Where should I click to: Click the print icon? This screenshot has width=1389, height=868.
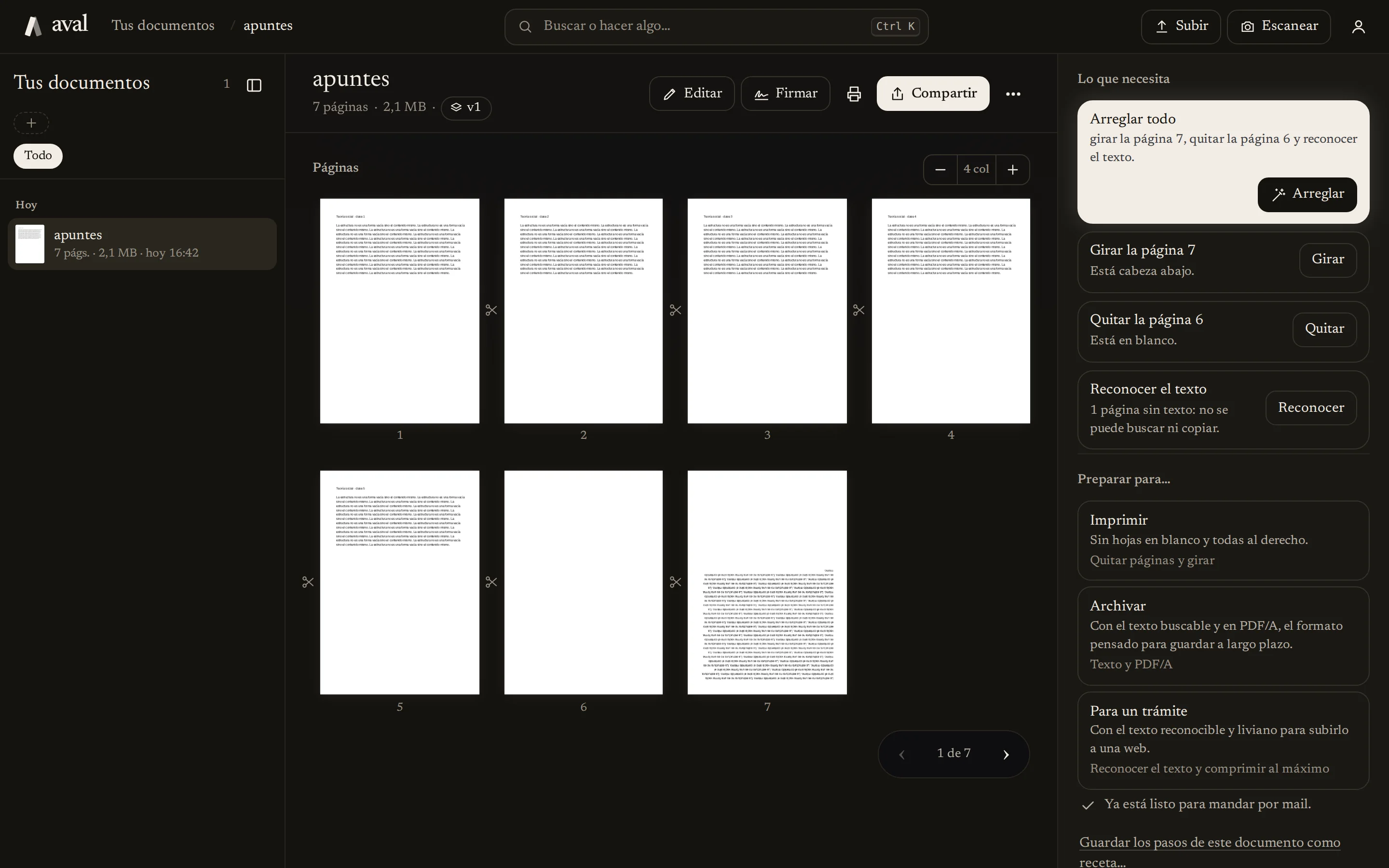[854, 94]
